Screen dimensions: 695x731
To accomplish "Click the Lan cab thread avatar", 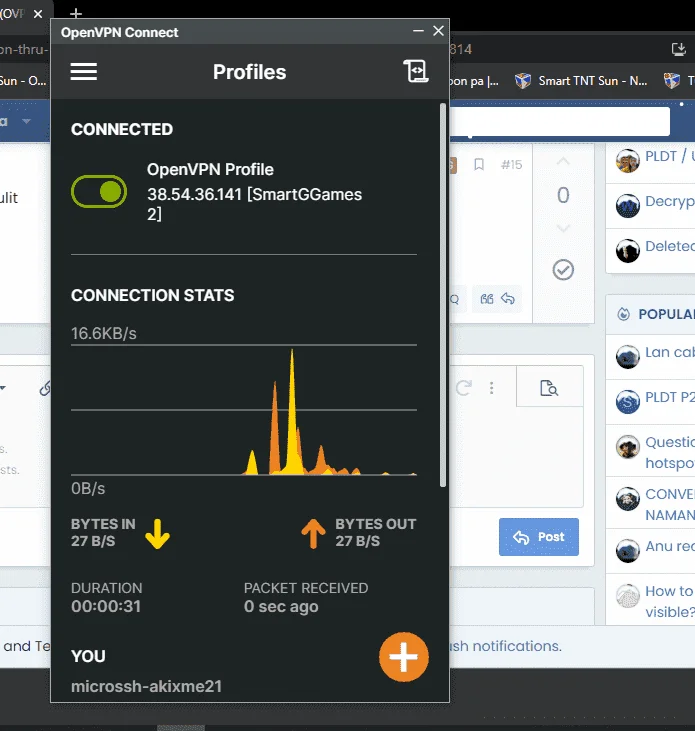I will (x=627, y=357).
